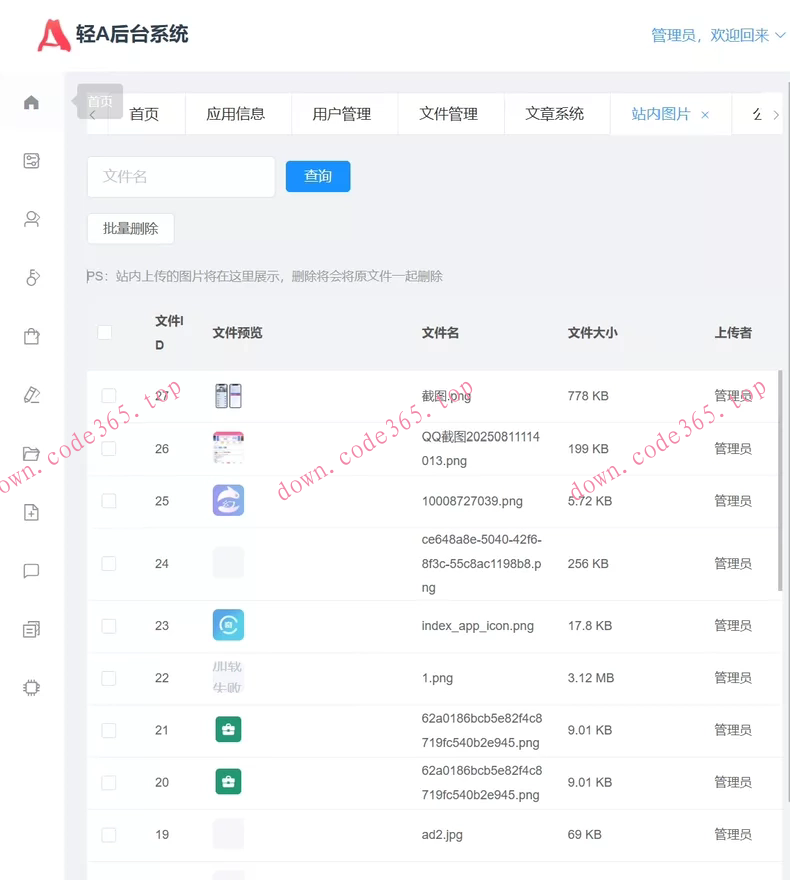Screen dimensions: 790x880
Task: Toggle the select-all header checkbox
Action: [x=104, y=332]
